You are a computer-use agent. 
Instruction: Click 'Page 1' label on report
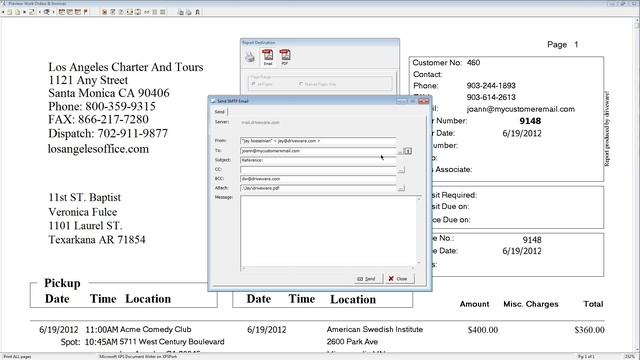click(x=563, y=44)
